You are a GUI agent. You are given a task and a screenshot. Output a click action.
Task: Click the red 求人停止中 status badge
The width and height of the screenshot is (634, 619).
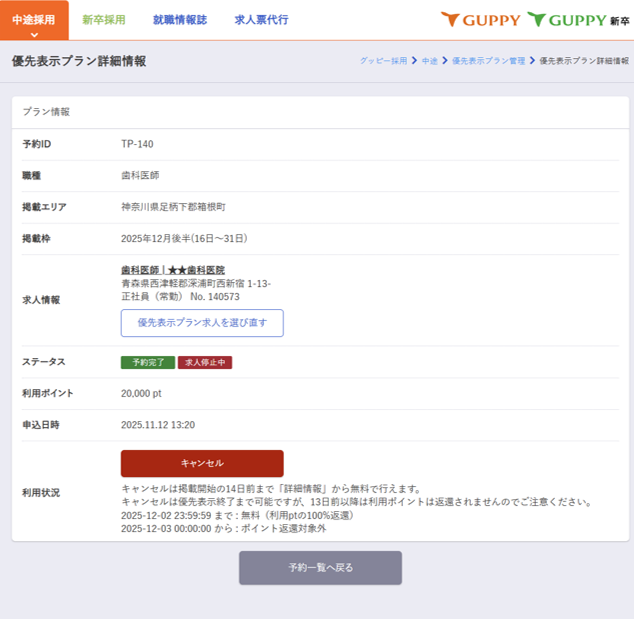point(205,362)
